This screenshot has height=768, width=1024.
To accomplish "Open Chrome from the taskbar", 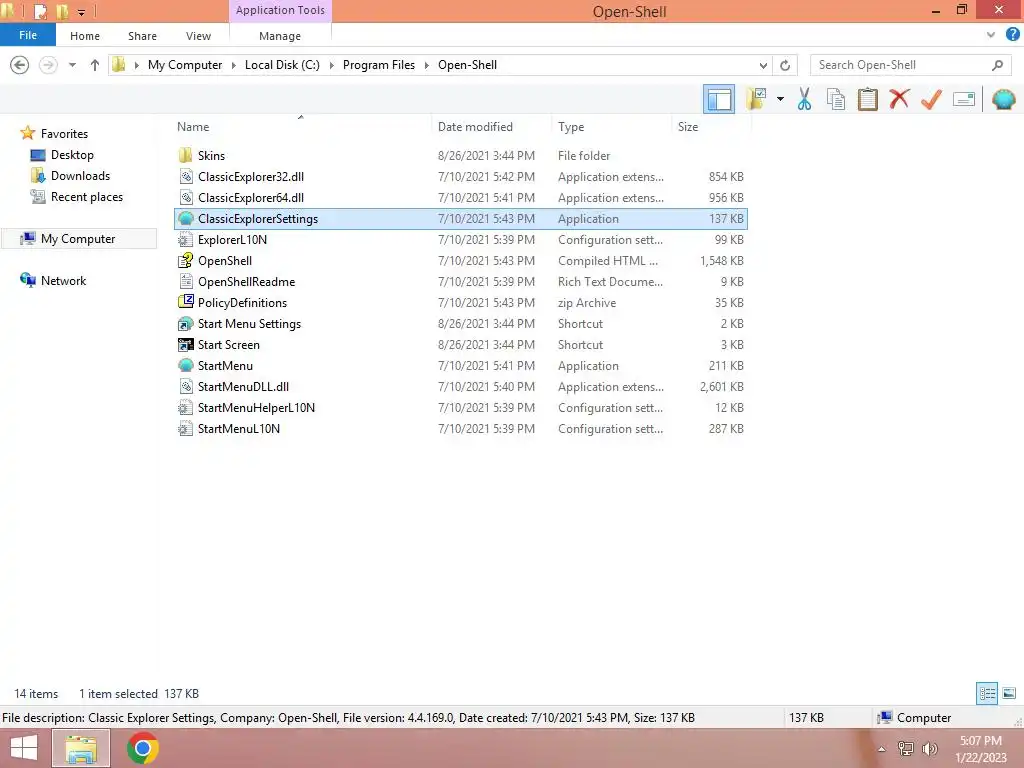I will [x=143, y=748].
